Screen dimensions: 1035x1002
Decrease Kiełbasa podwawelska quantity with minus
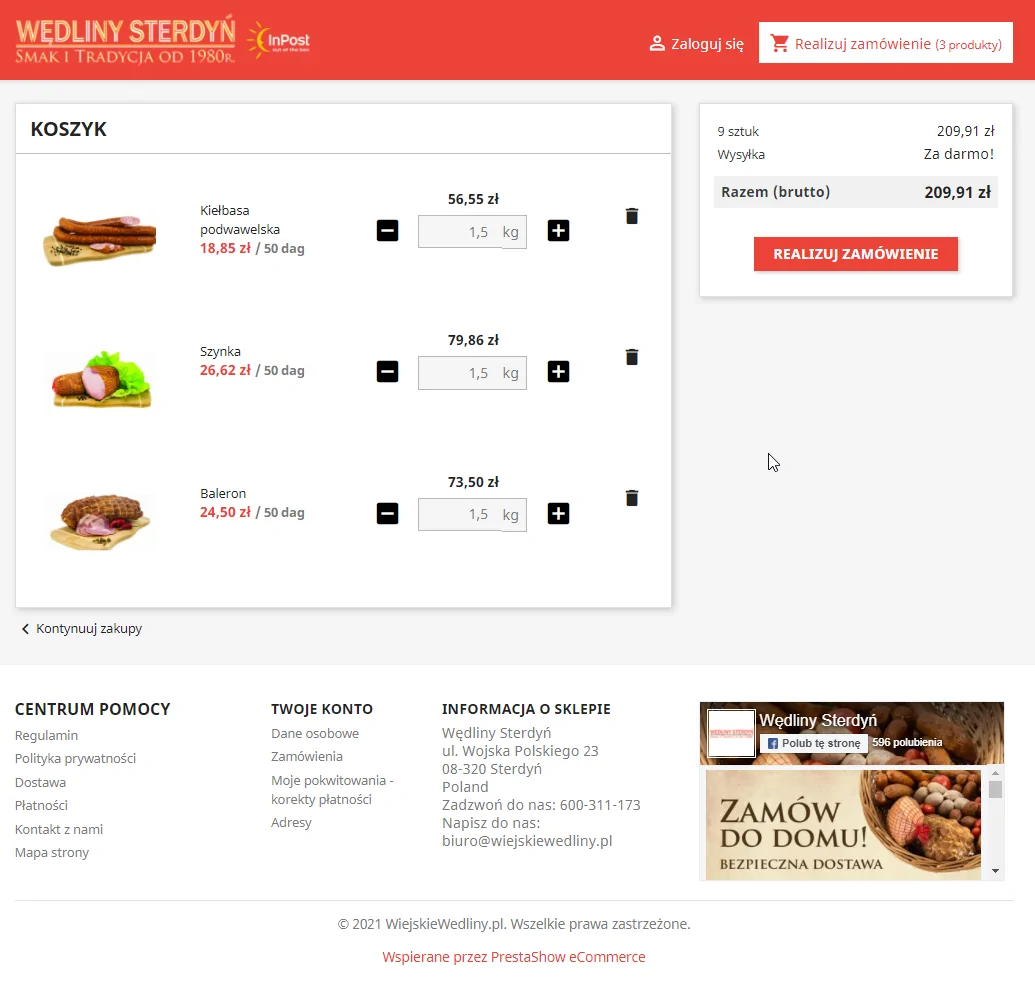[387, 231]
